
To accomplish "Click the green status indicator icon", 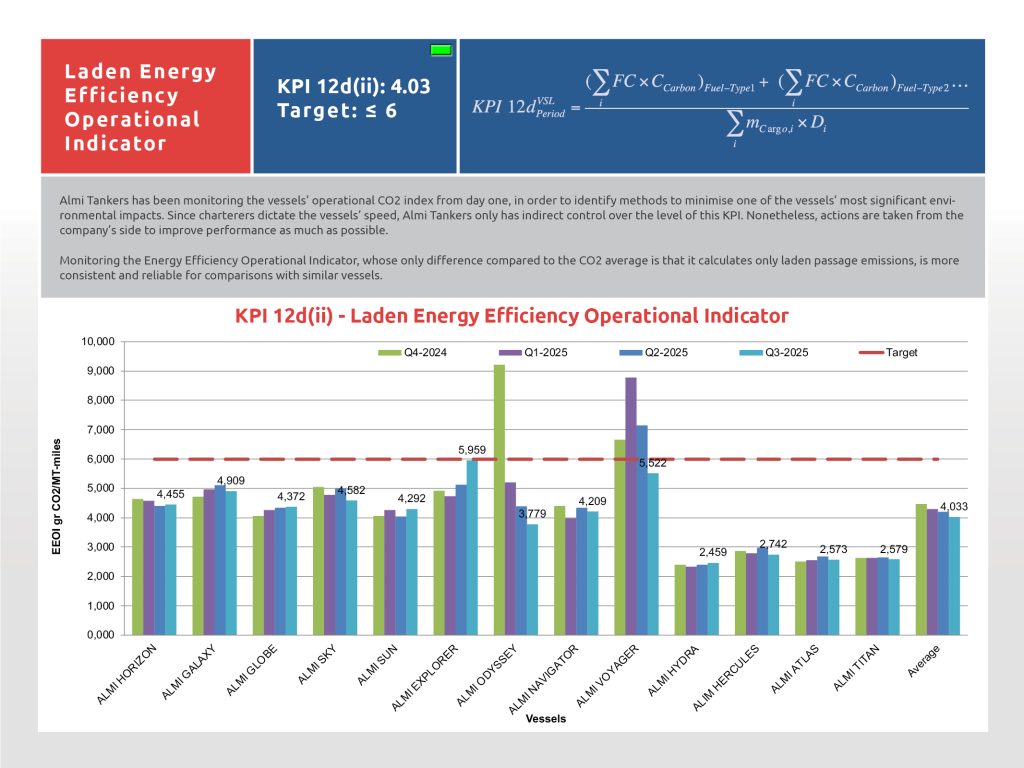I will tap(440, 50).
